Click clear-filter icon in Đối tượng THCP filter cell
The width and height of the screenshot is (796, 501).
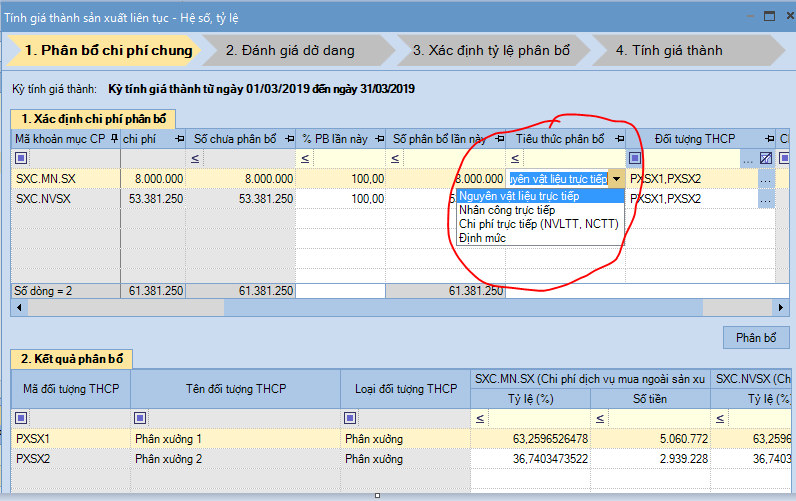[766, 158]
